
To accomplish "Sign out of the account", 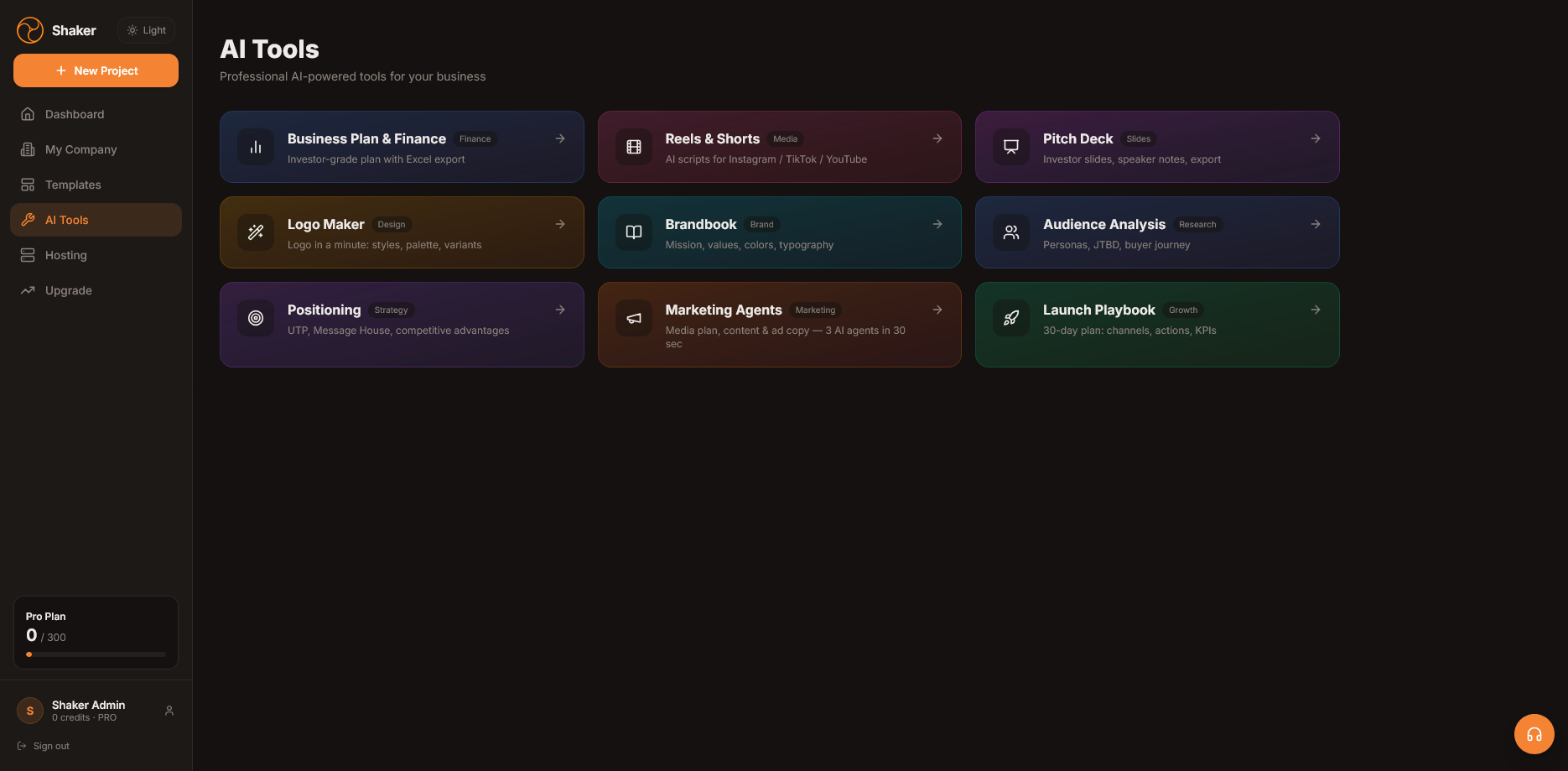I will tap(44, 746).
